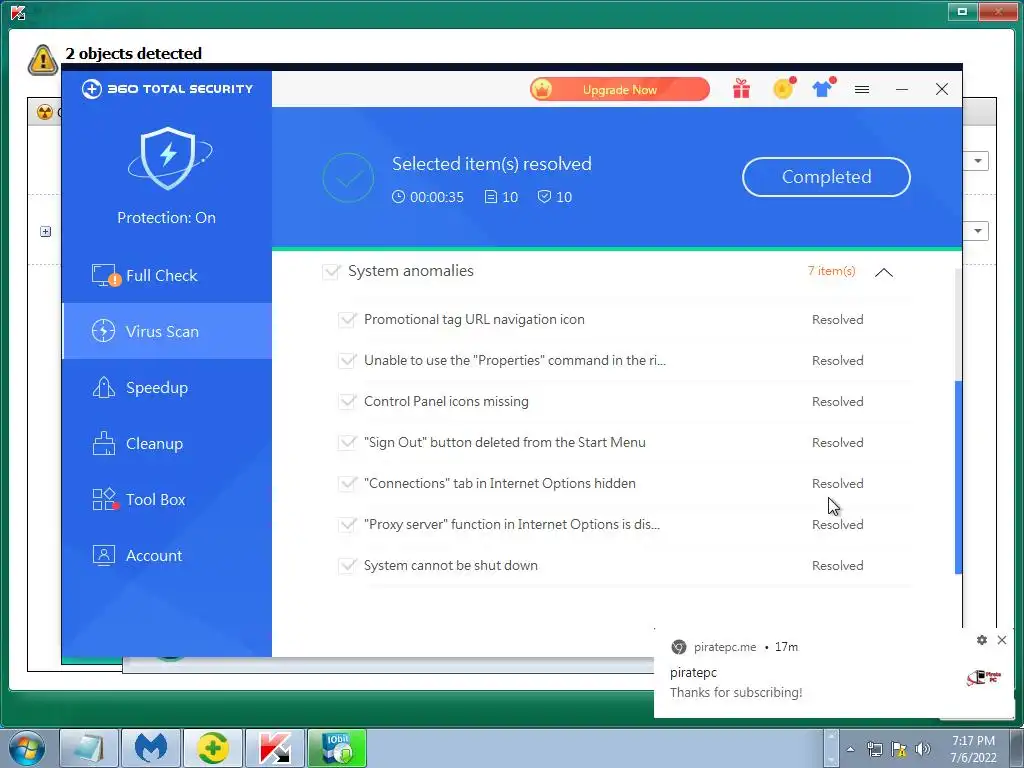Open the lower dropdown in Kaspersky window
The width and height of the screenshot is (1024, 768).
pyautogui.click(x=978, y=231)
